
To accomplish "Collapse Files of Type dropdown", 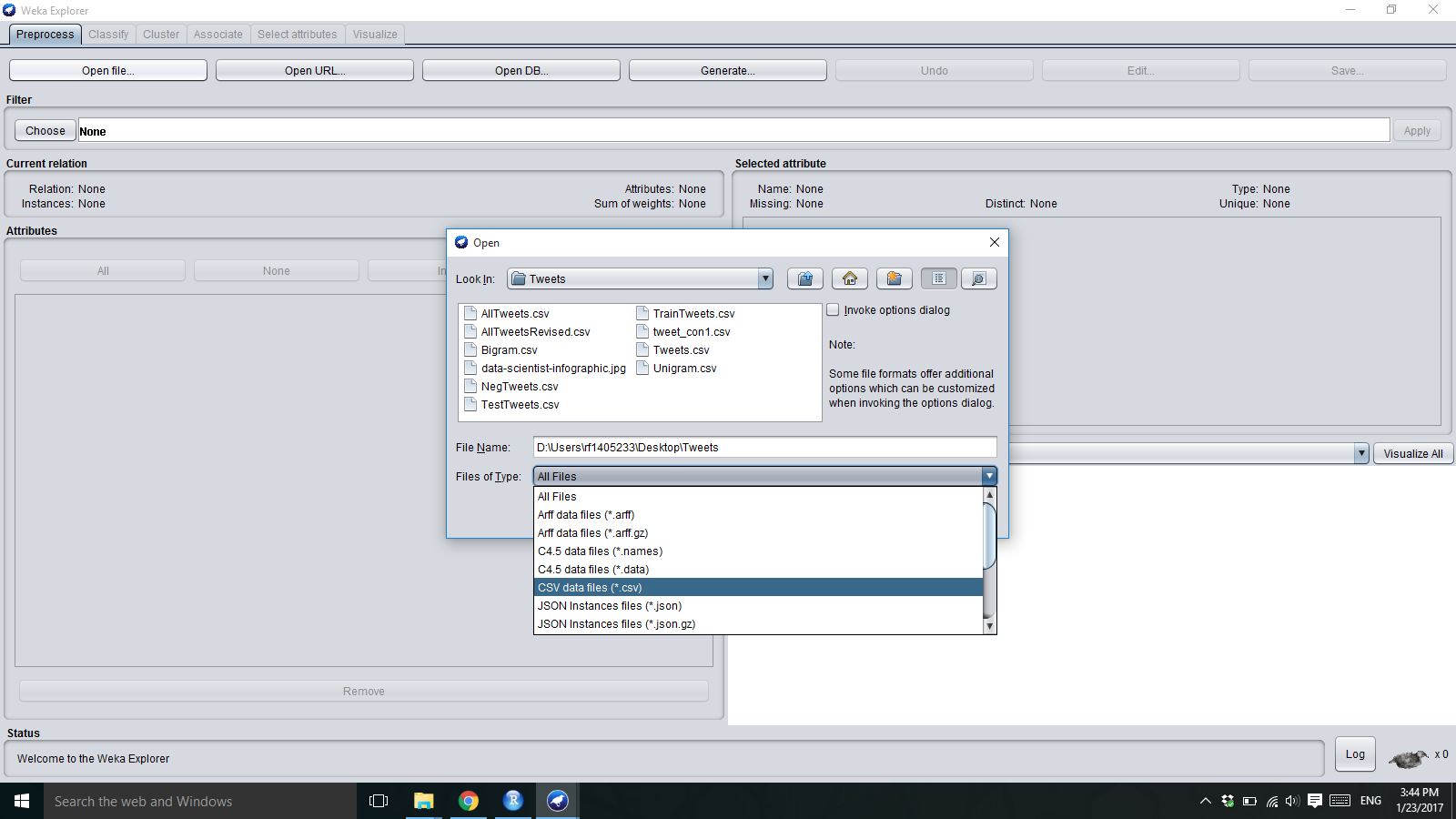I will click(989, 476).
